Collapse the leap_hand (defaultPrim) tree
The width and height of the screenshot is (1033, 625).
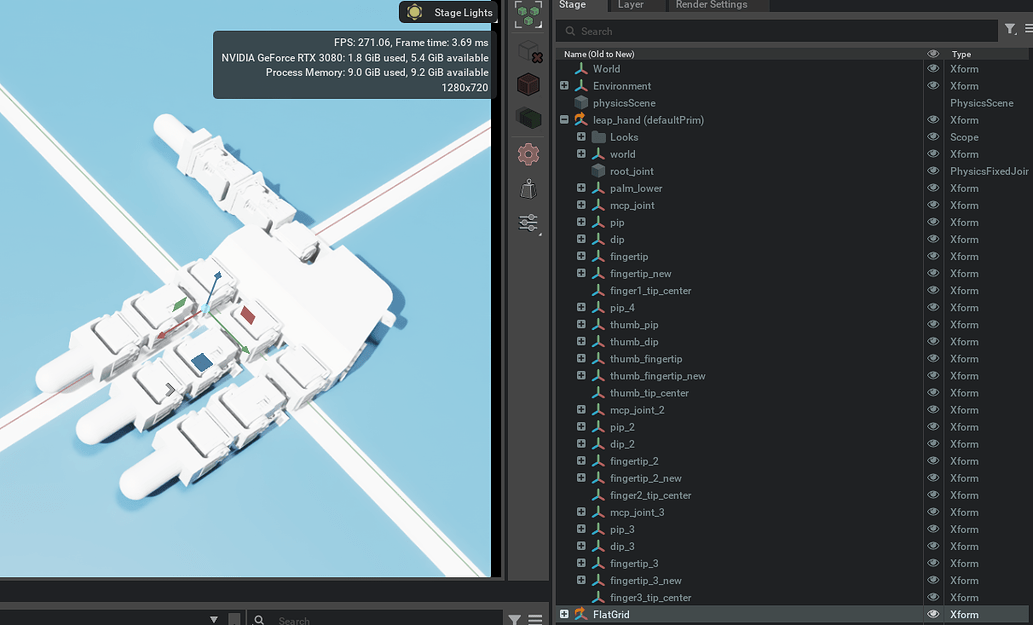[564, 119]
